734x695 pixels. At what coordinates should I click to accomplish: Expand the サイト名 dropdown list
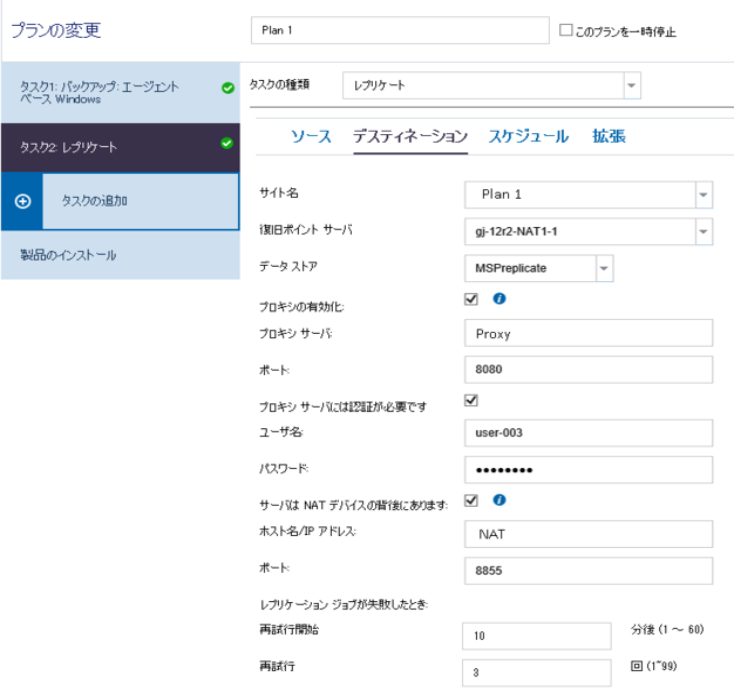pyautogui.click(x=703, y=194)
